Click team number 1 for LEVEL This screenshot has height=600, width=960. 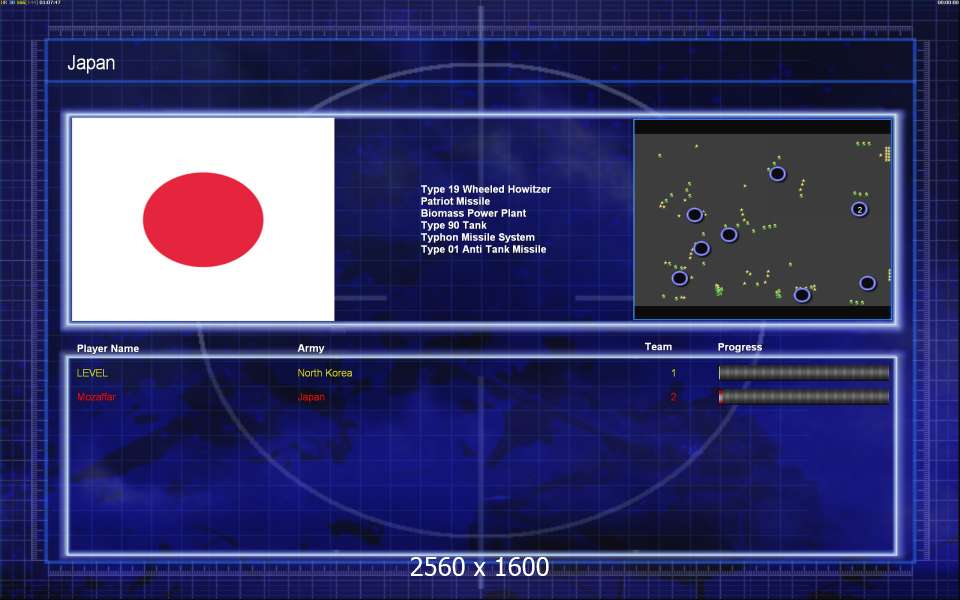[673, 373]
